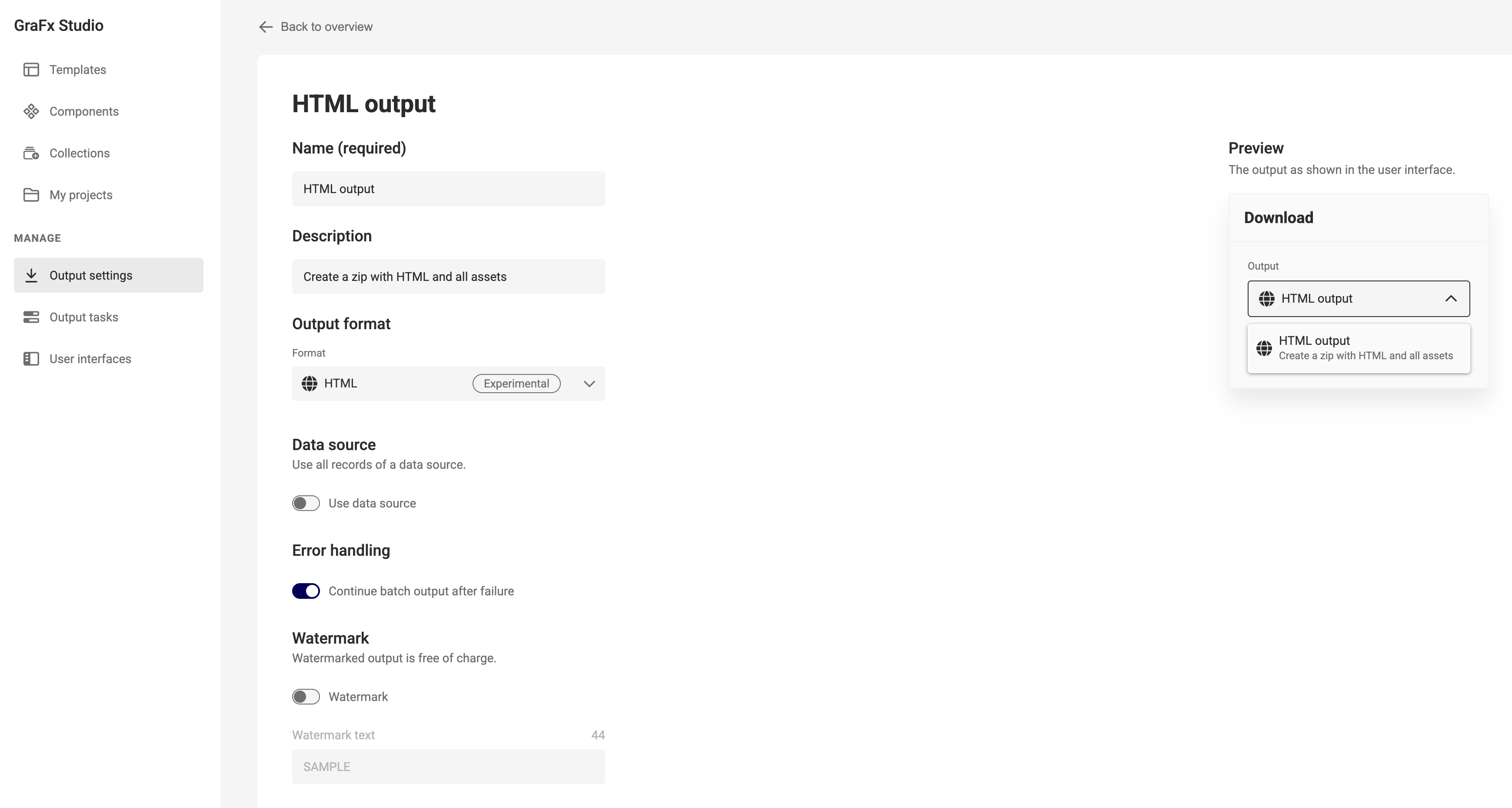Open User interfaces via its panel icon

pyautogui.click(x=32, y=358)
